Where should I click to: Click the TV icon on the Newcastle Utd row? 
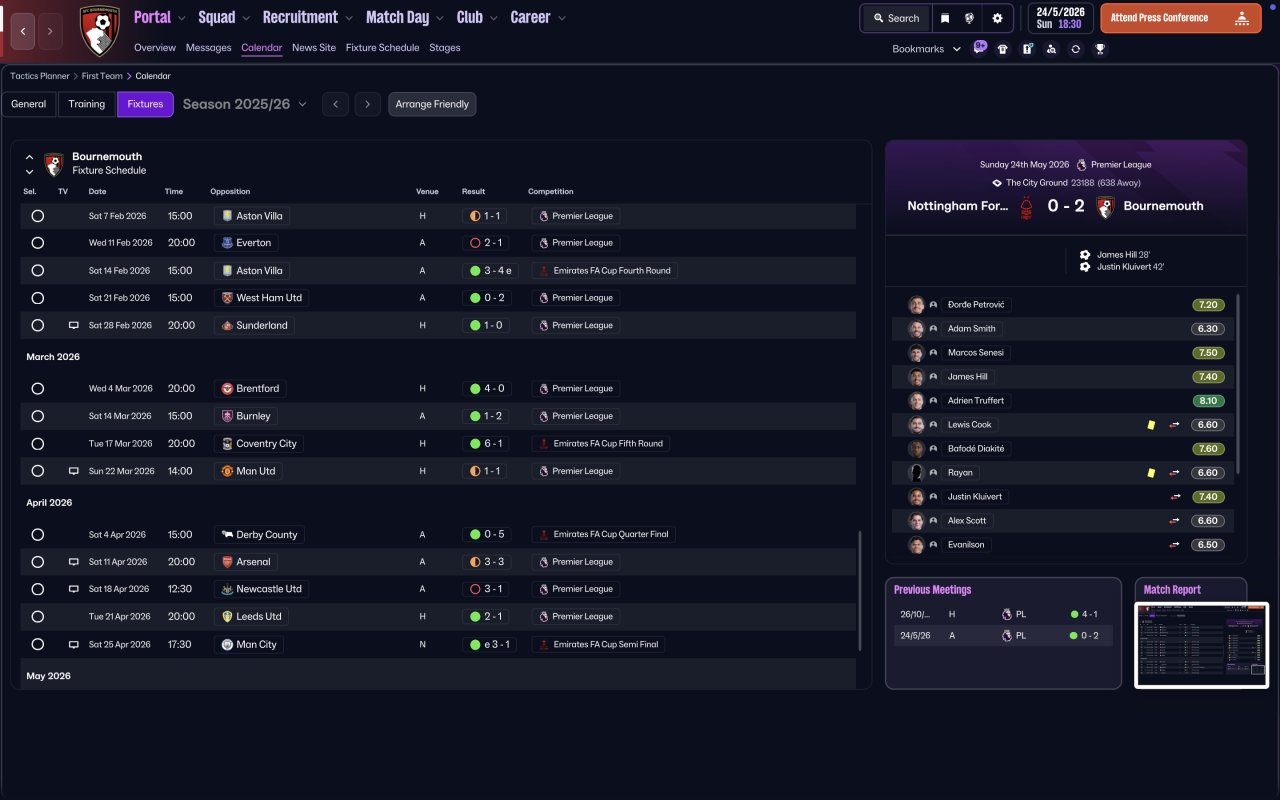pyautogui.click(x=73, y=589)
